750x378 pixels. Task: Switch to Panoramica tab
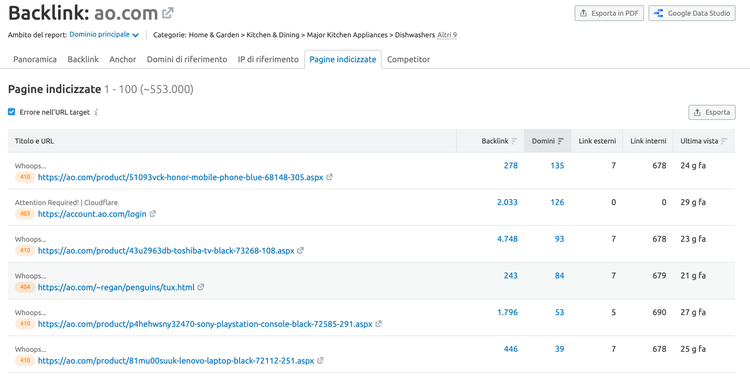35,59
